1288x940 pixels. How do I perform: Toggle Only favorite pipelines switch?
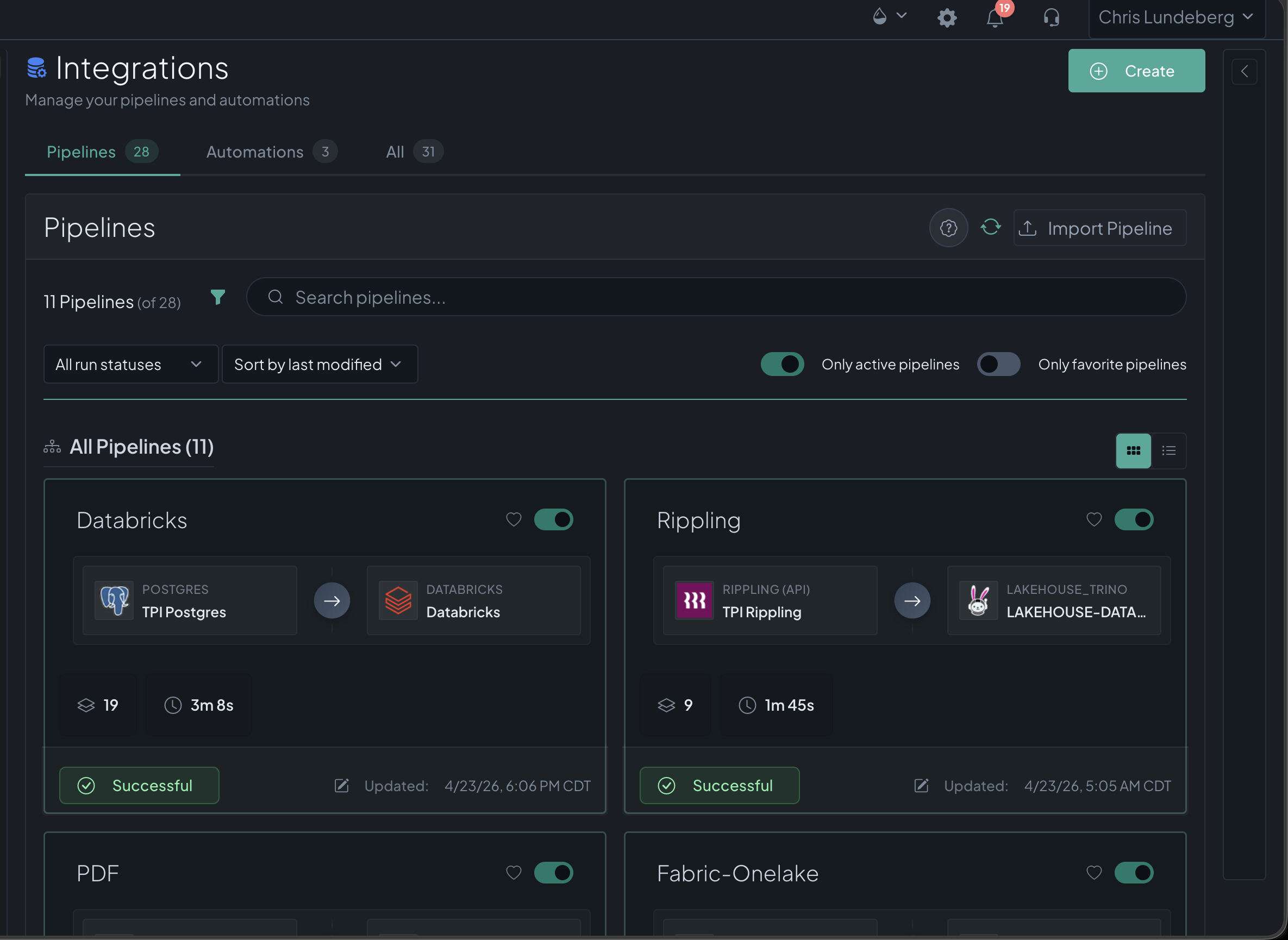tap(998, 364)
